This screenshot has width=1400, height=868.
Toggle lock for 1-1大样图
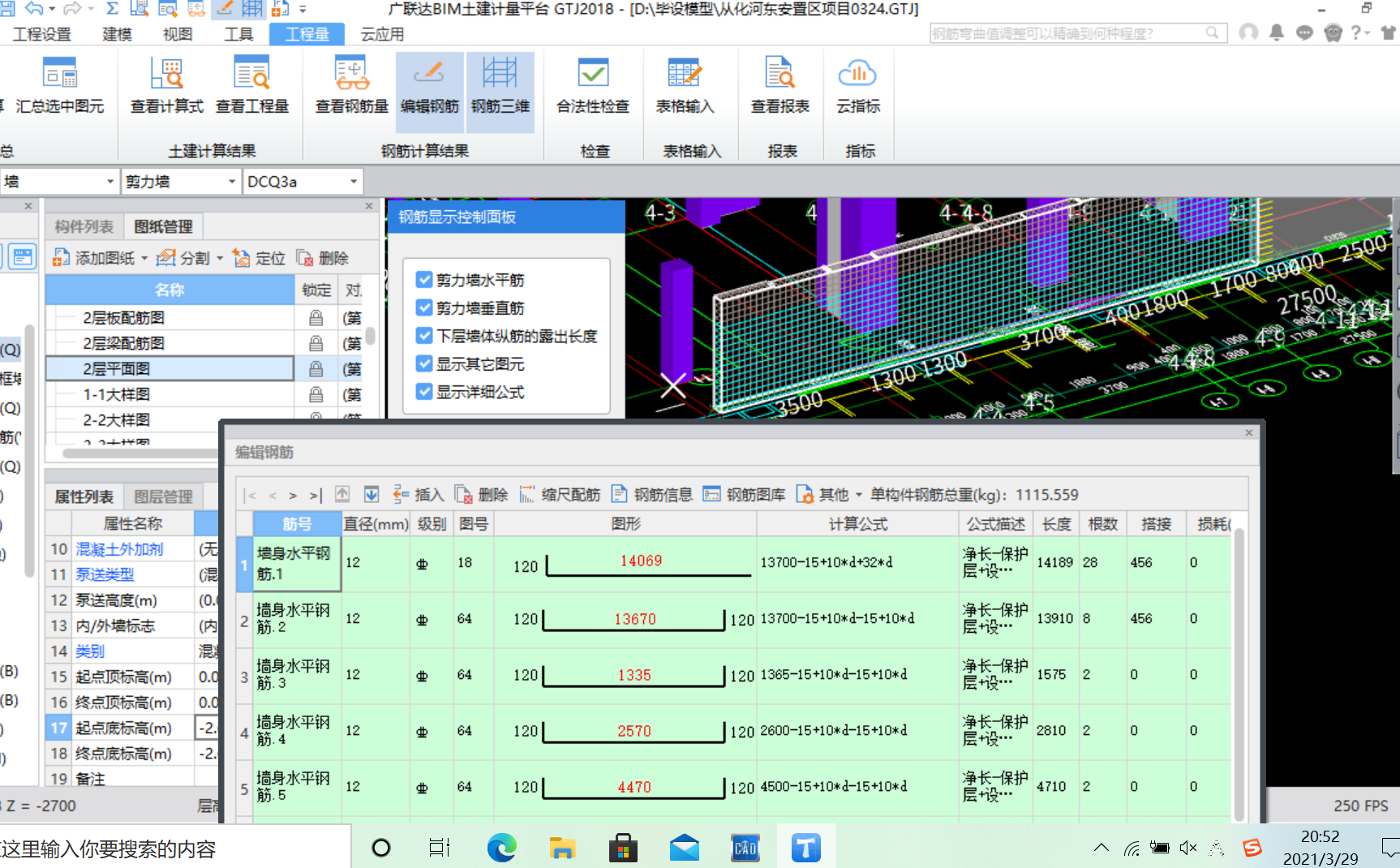click(x=316, y=394)
